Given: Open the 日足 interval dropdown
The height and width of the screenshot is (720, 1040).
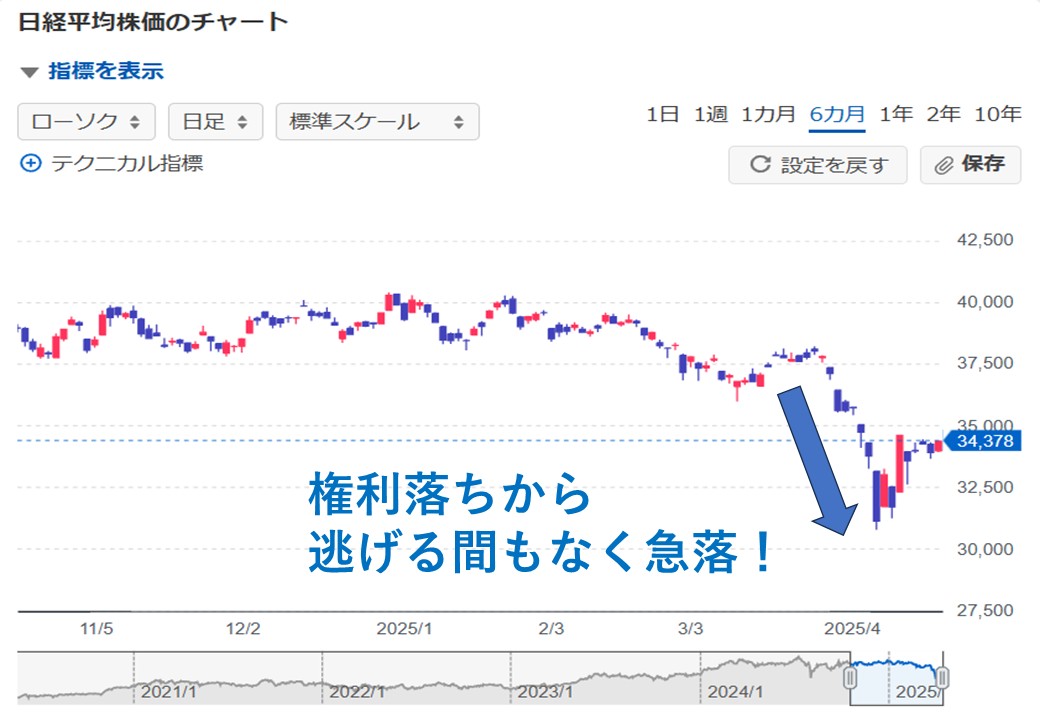Looking at the screenshot, I should pos(216,121).
